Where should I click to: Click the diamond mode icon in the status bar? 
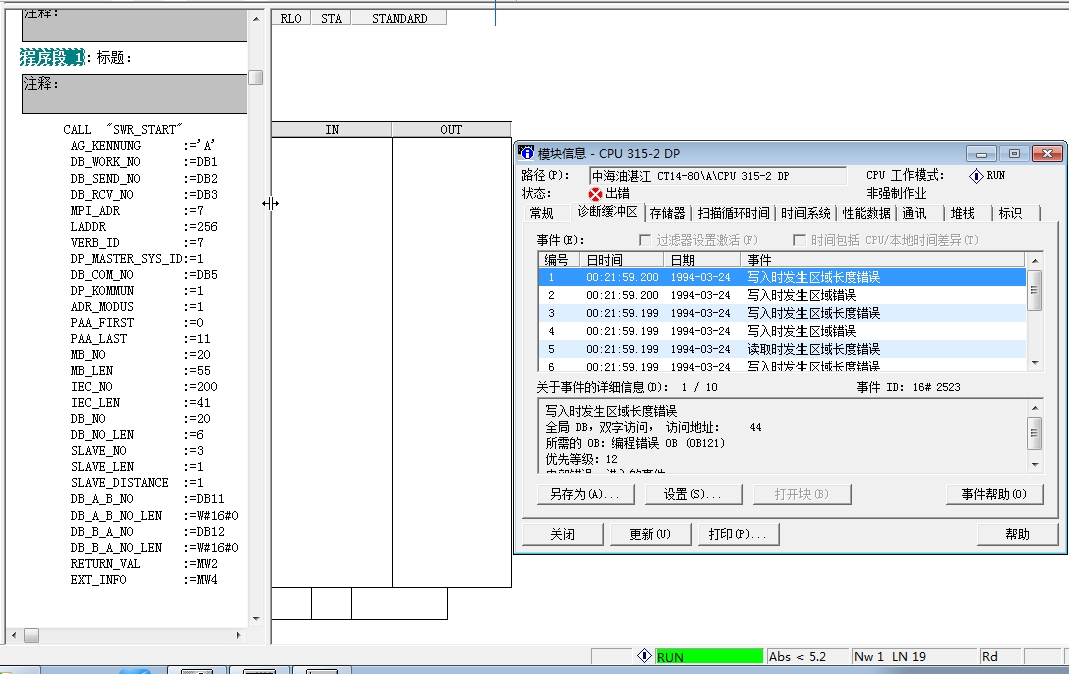click(645, 656)
